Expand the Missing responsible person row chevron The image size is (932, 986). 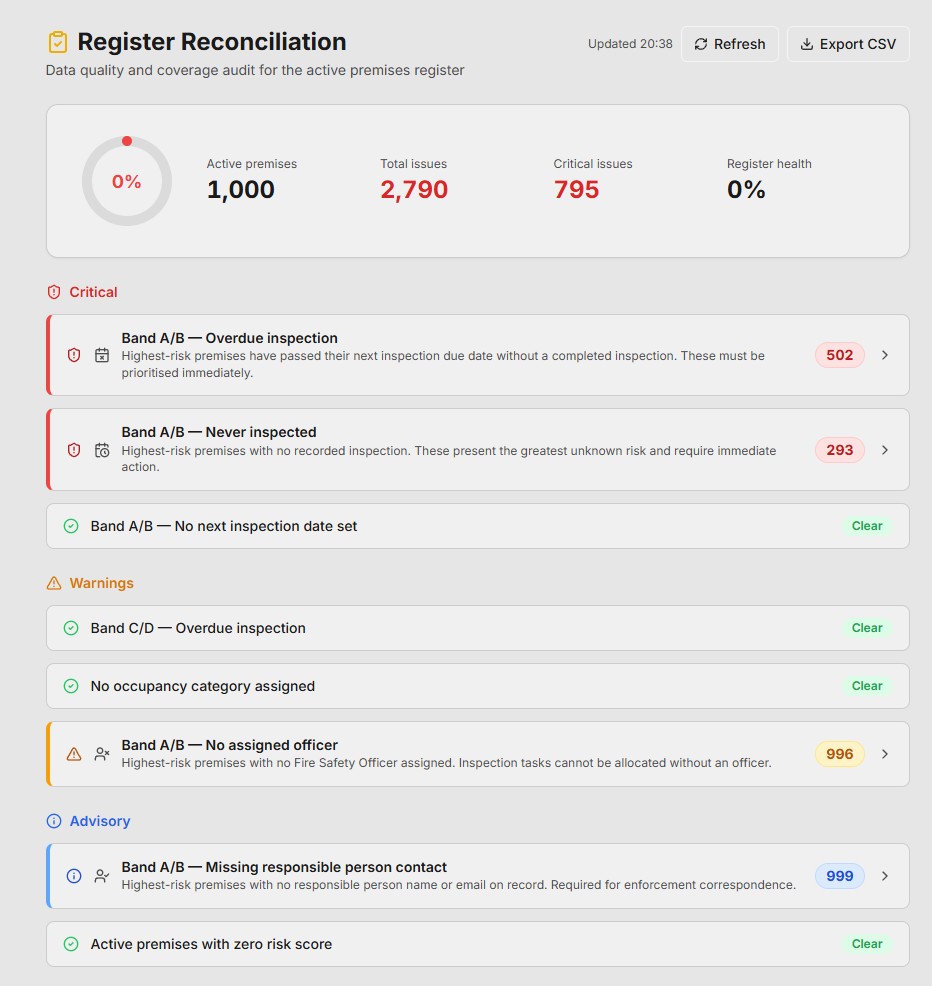(885, 876)
